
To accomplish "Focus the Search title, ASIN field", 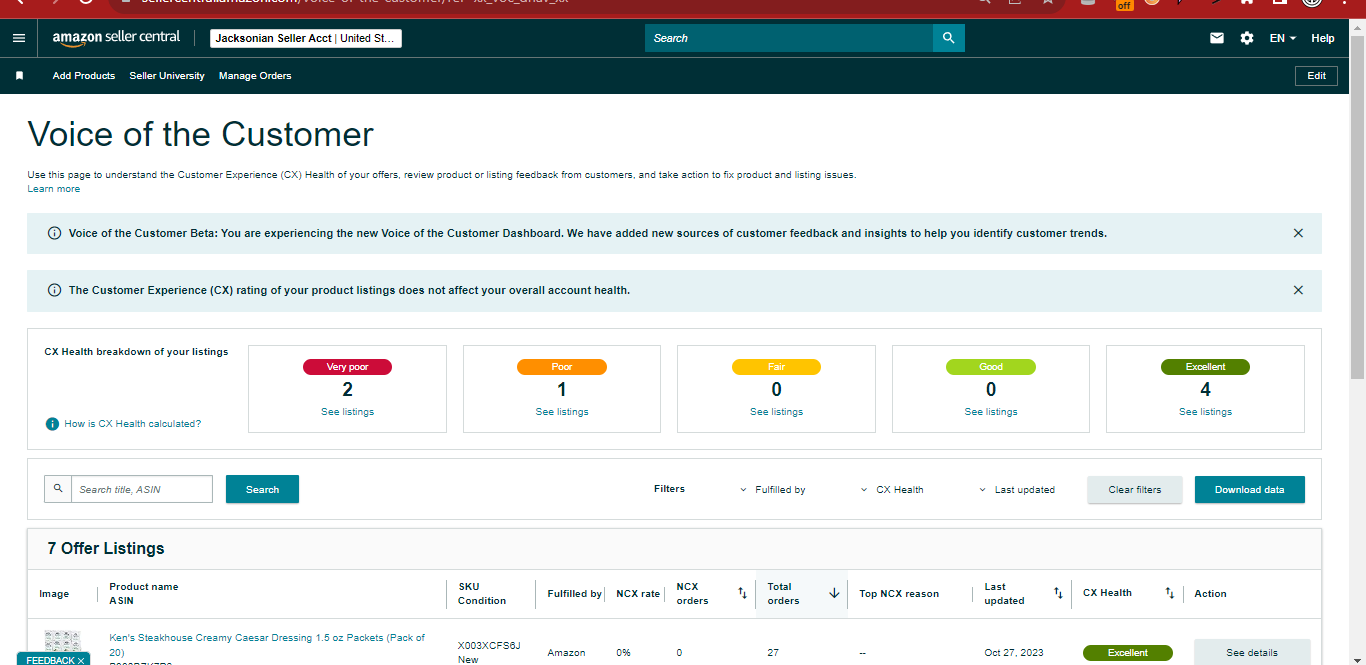I will pyautogui.click(x=142, y=489).
